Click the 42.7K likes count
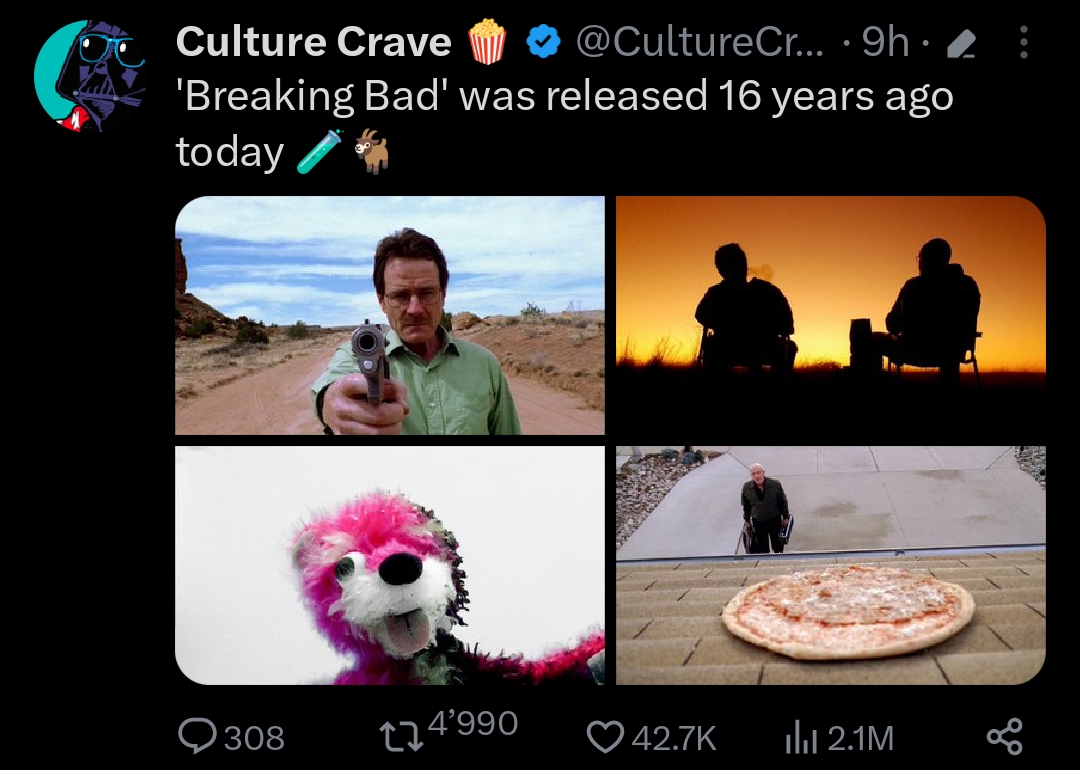The width and height of the screenshot is (1080, 770). tap(674, 738)
